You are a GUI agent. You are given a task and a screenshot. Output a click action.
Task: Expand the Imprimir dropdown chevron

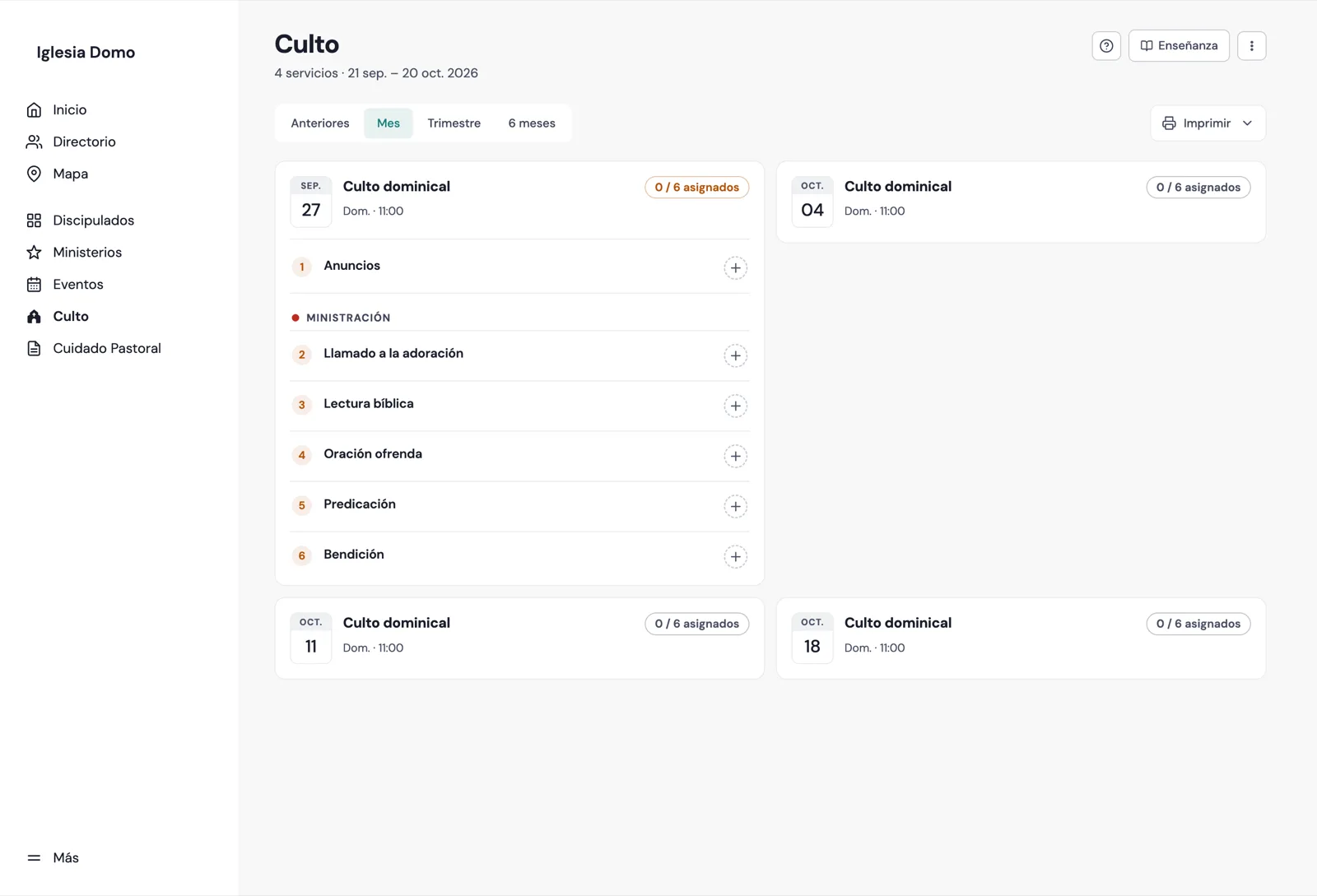point(1247,123)
